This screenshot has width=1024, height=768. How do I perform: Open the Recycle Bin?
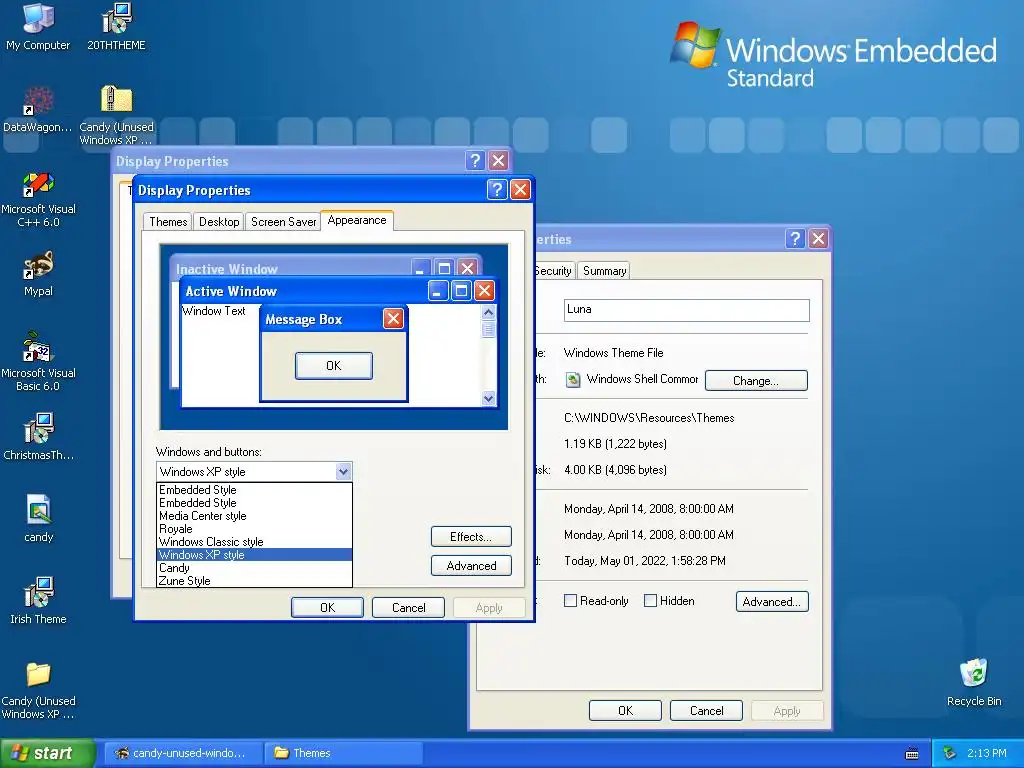[974, 683]
